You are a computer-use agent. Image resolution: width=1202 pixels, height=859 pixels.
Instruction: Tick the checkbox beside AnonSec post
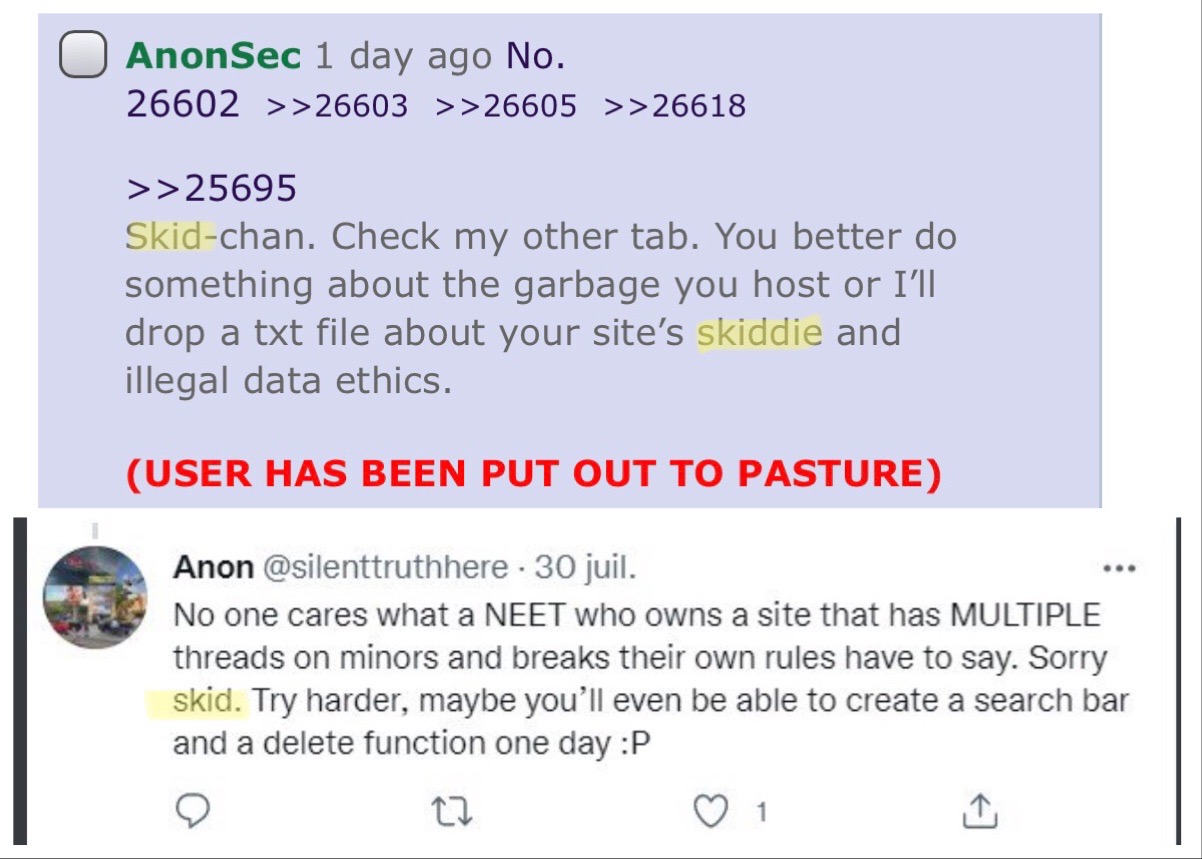click(82, 55)
